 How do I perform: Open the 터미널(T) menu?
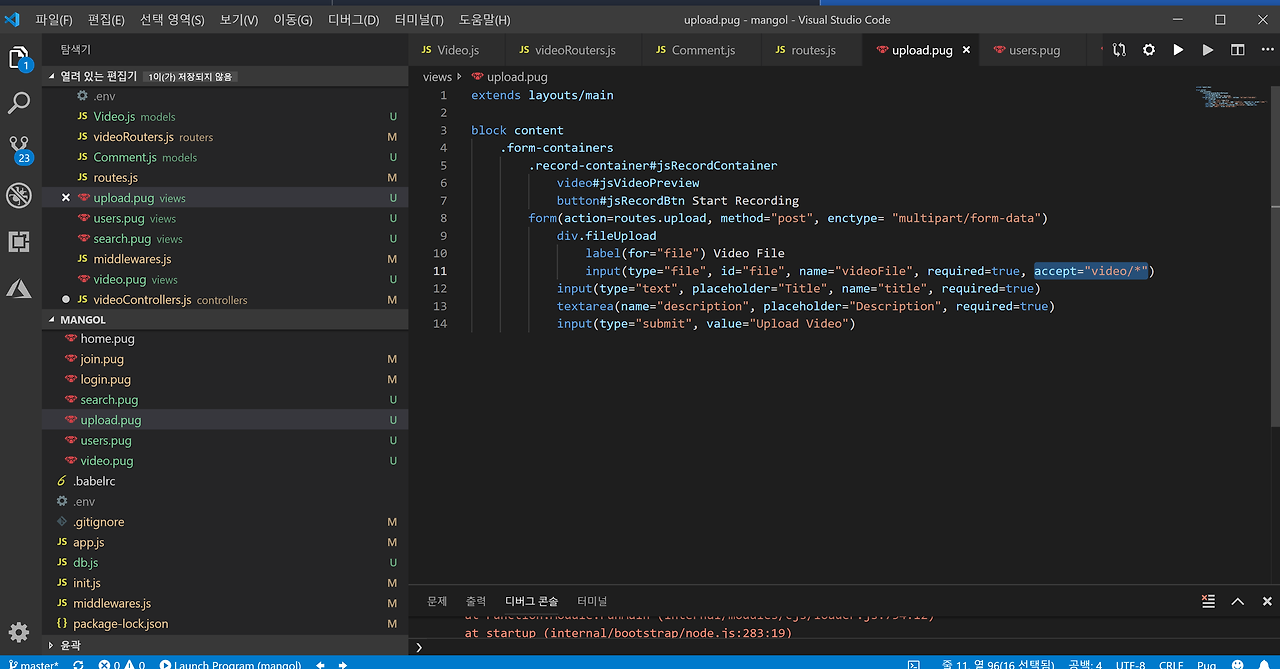[x=419, y=20]
